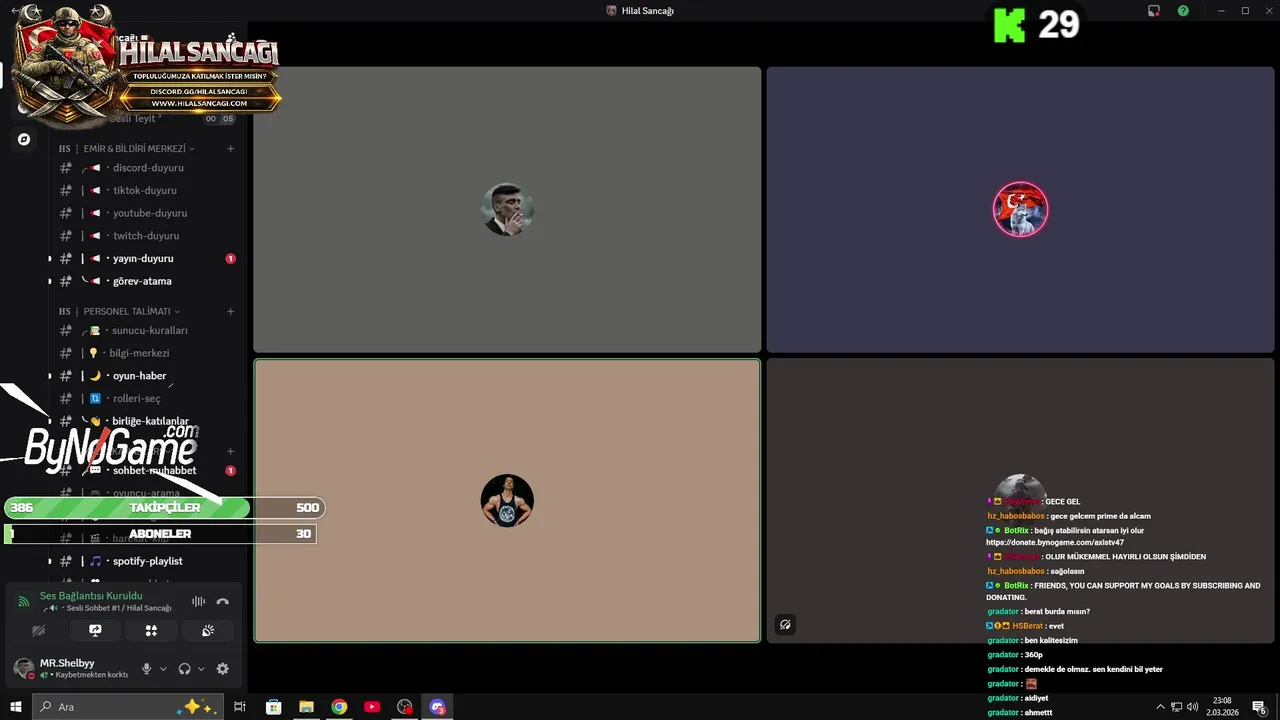Show hidden system tray icons
Image resolution: width=1280 pixels, height=720 pixels.
(x=1160, y=707)
